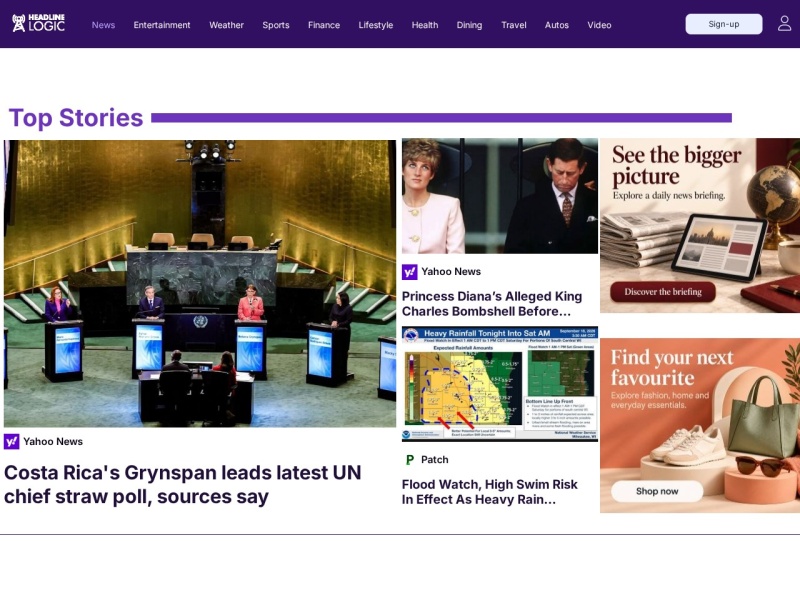Image resolution: width=800 pixels, height=600 pixels.
Task: Click the Yahoo News label under UN photo
Action: [x=53, y=441]
